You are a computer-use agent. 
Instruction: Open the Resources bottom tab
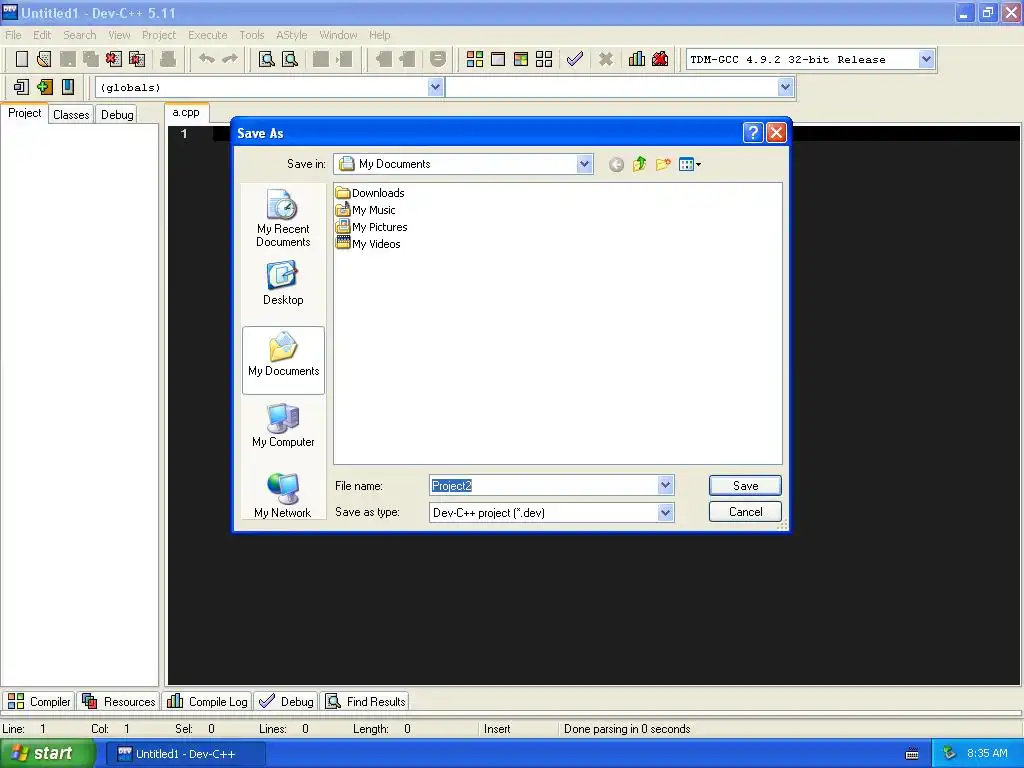[x=118, y=701]
